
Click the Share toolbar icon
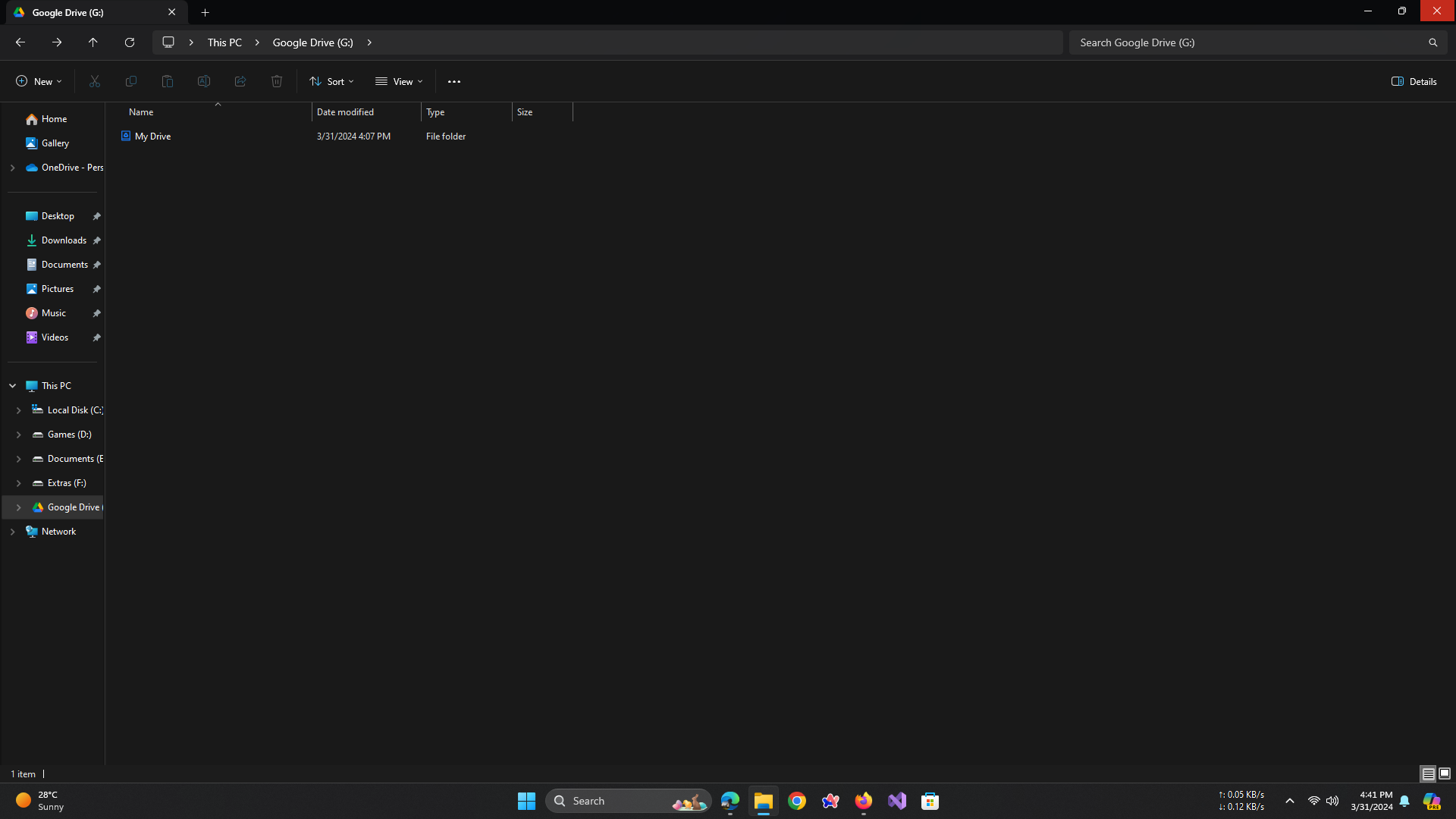pyautogui.click(x=240, y=81)
